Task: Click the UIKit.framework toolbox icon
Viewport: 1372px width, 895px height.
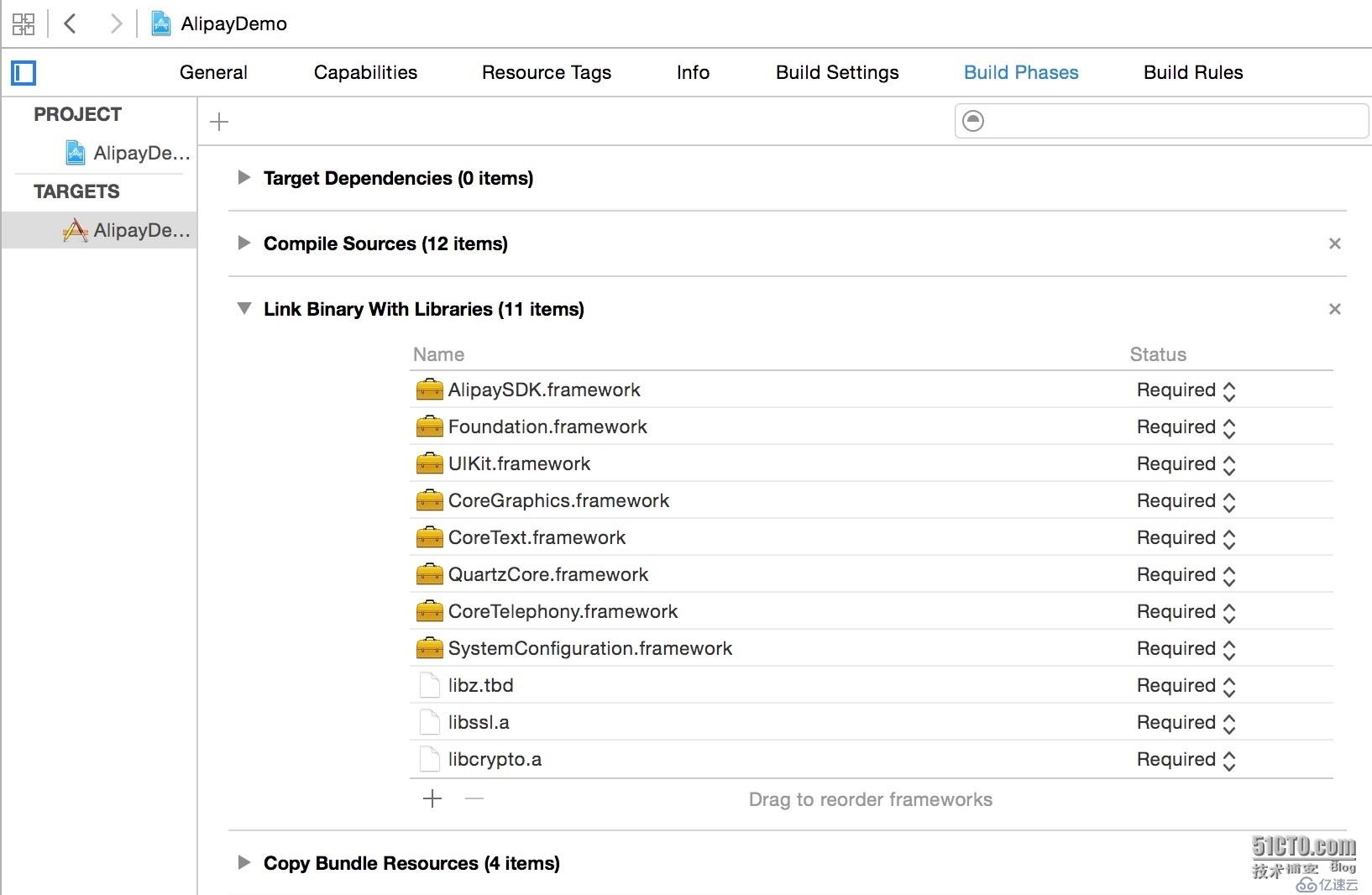Action: (x=429, y=463)
